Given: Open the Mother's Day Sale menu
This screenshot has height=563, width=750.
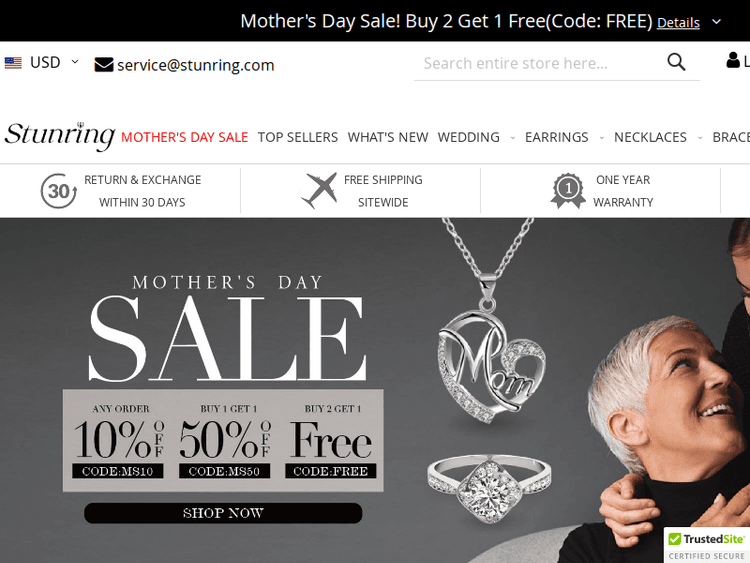Looking at the screenshot, I should [185, 137].
